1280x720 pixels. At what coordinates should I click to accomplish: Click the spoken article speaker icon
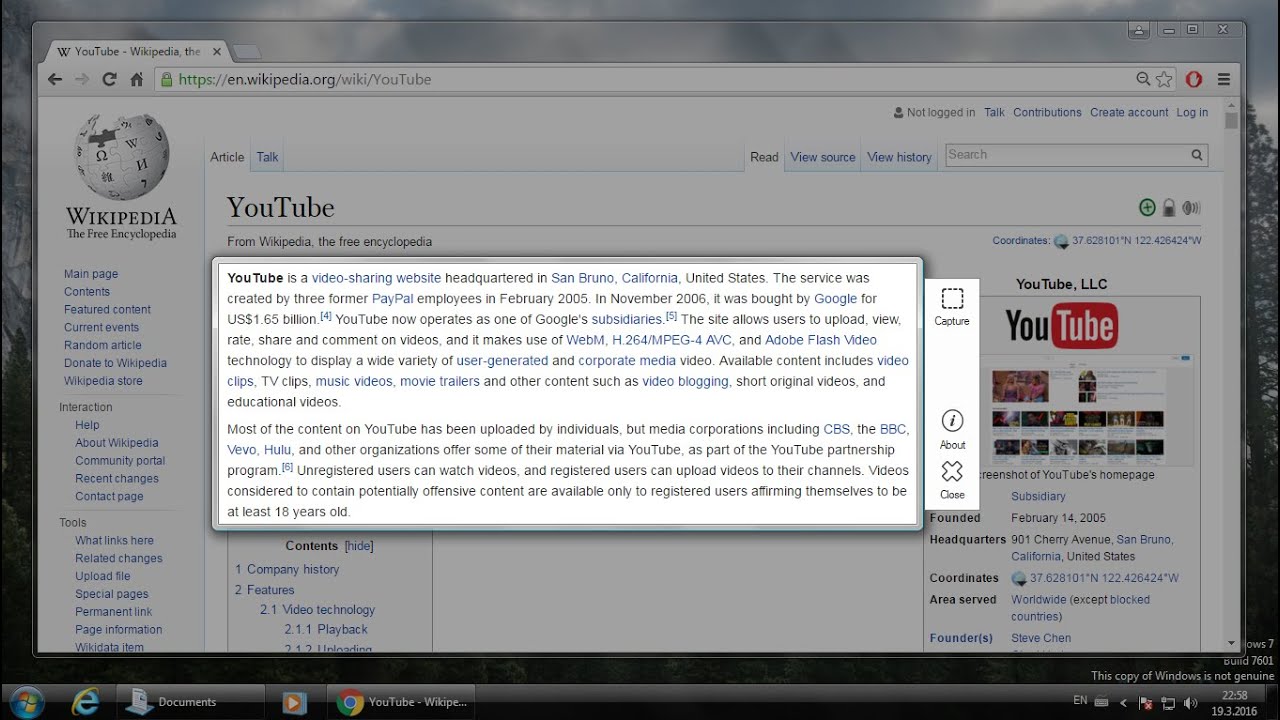pyautogui.click(x=1191, y=208)
